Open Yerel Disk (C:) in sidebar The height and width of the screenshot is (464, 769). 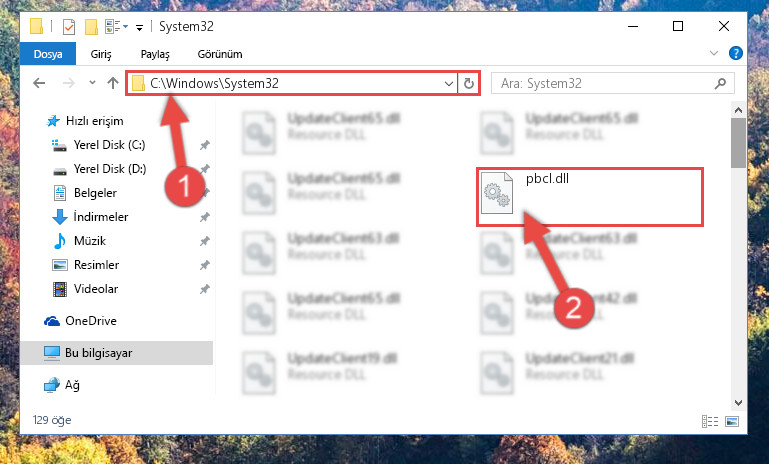coord(109,145)
